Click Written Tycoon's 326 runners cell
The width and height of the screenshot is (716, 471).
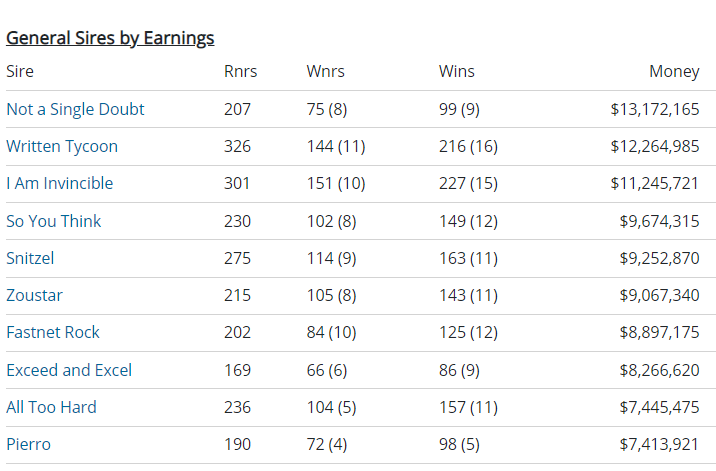point(238,146)
